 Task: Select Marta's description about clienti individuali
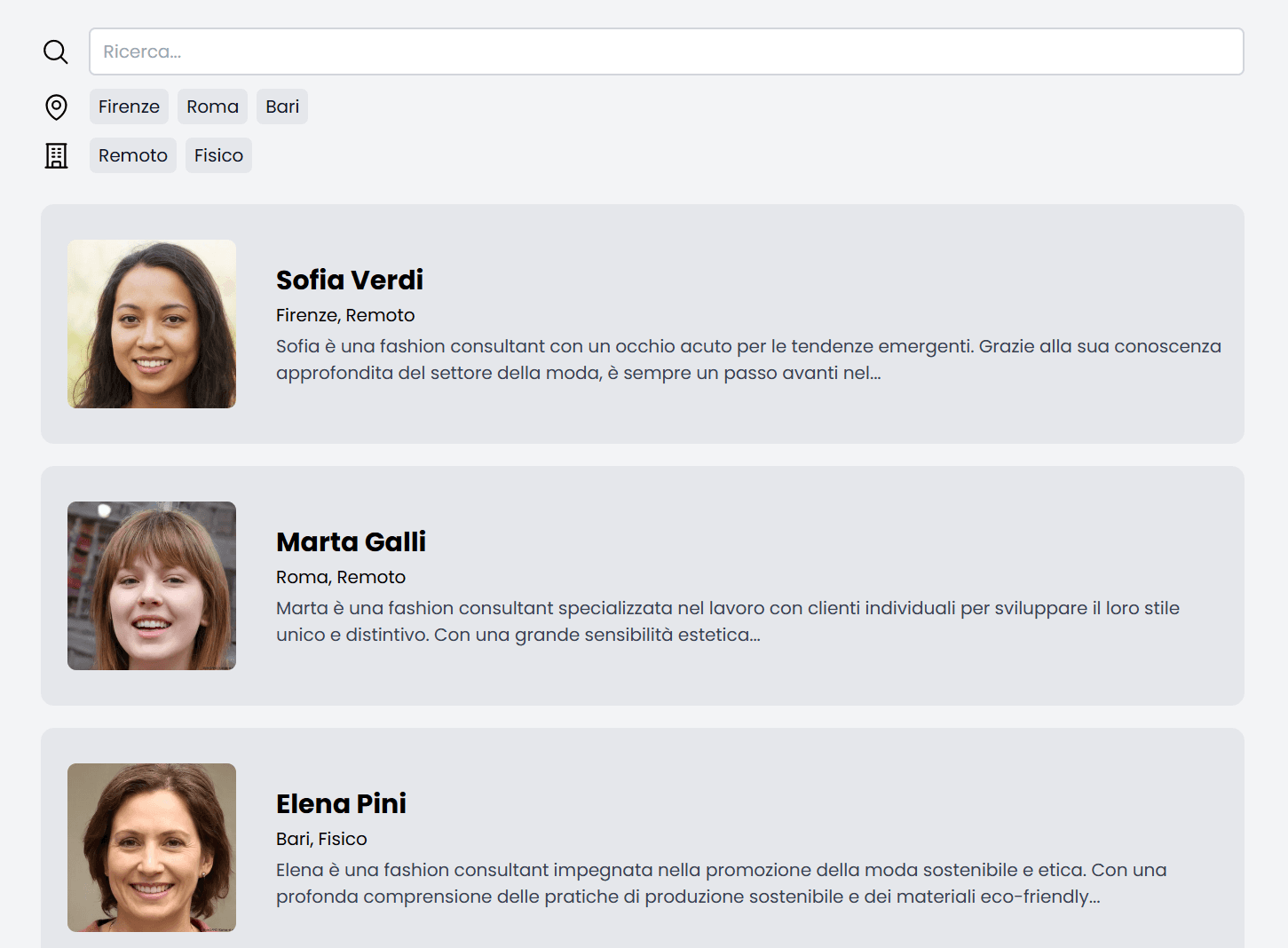[728, 621]
